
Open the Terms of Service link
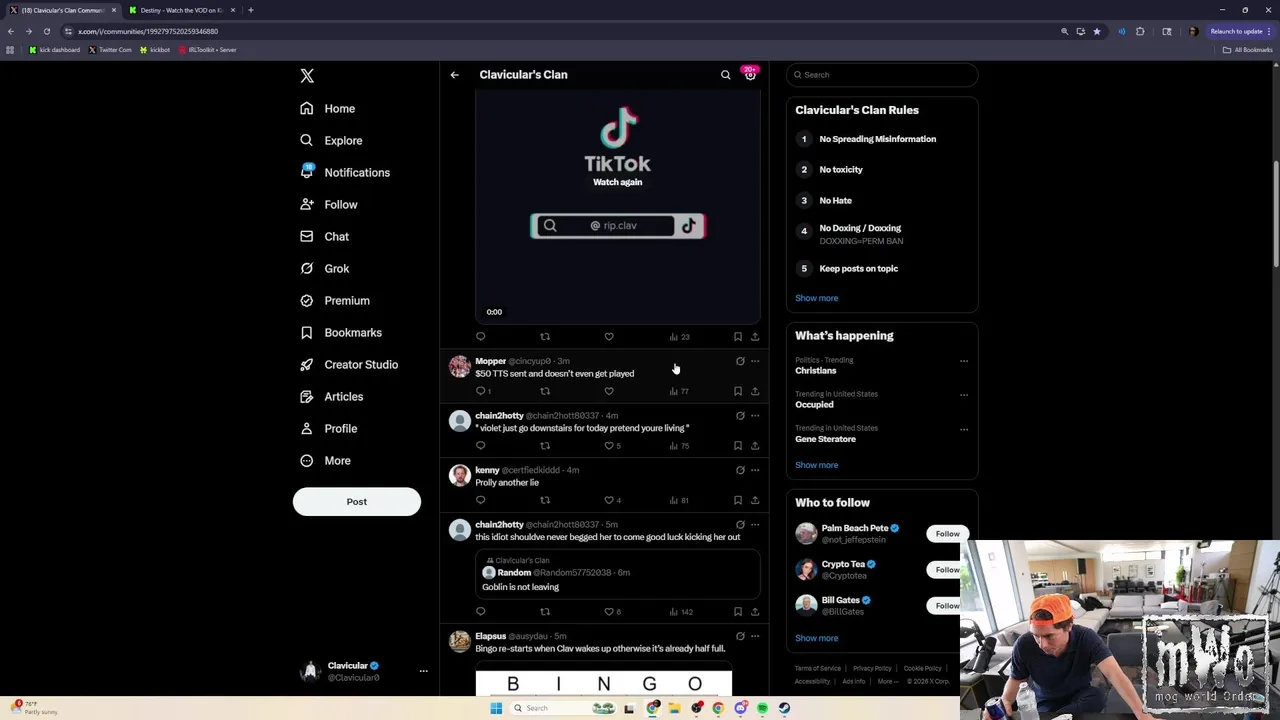pos(817,668)
